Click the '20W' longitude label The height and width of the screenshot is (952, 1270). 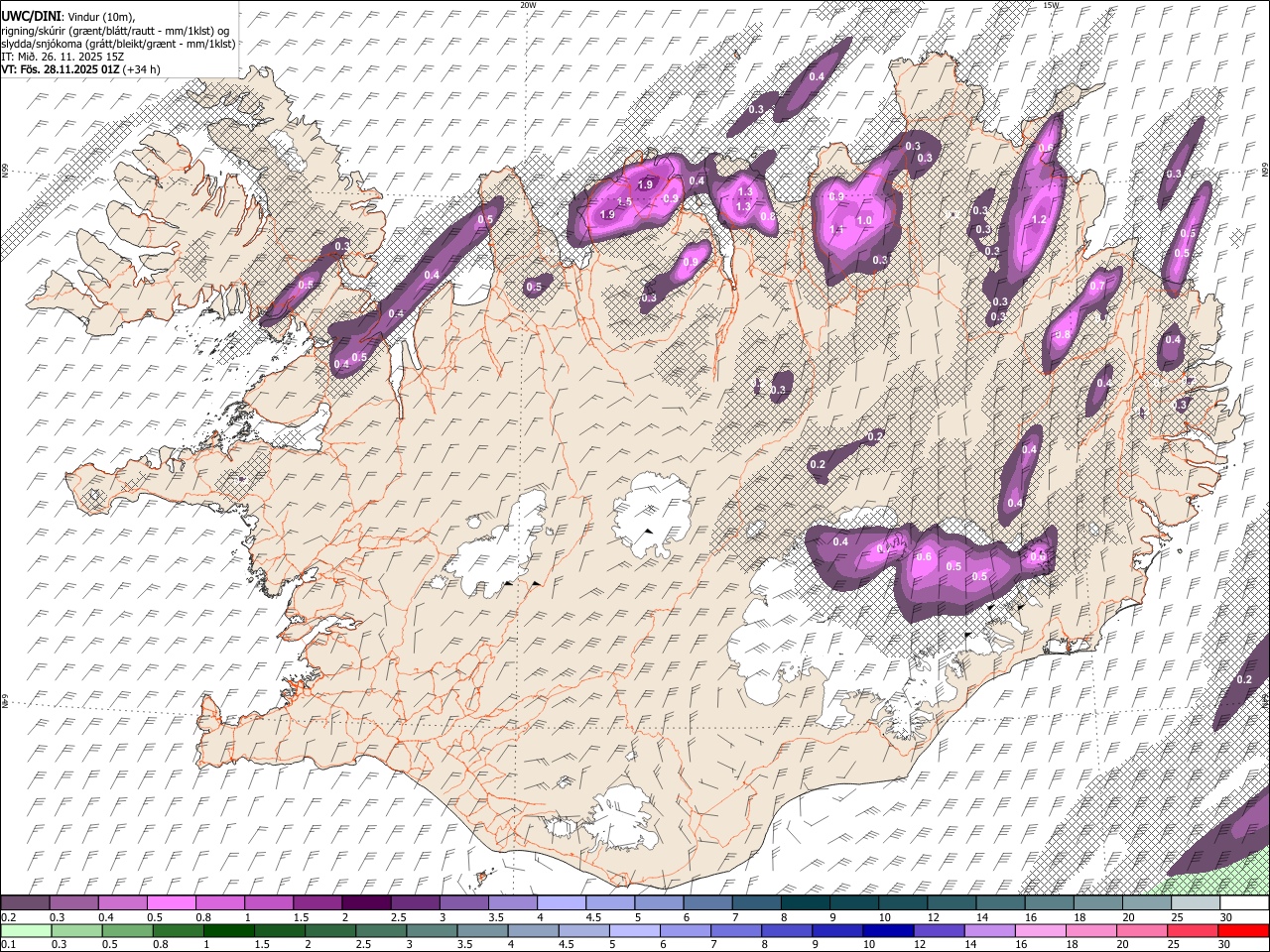[528, 5]
